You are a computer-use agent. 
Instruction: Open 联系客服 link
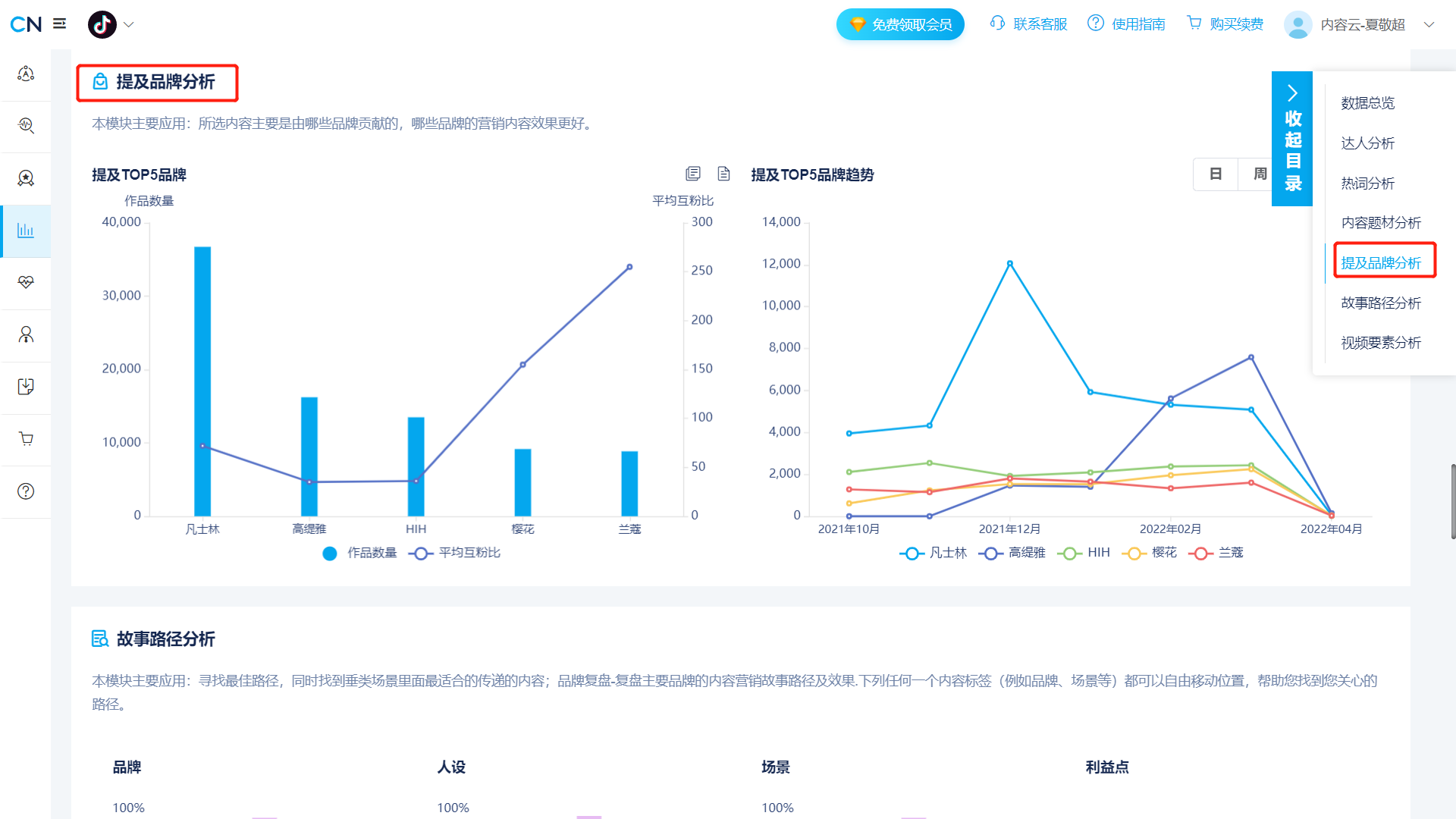coord(1029,24)
